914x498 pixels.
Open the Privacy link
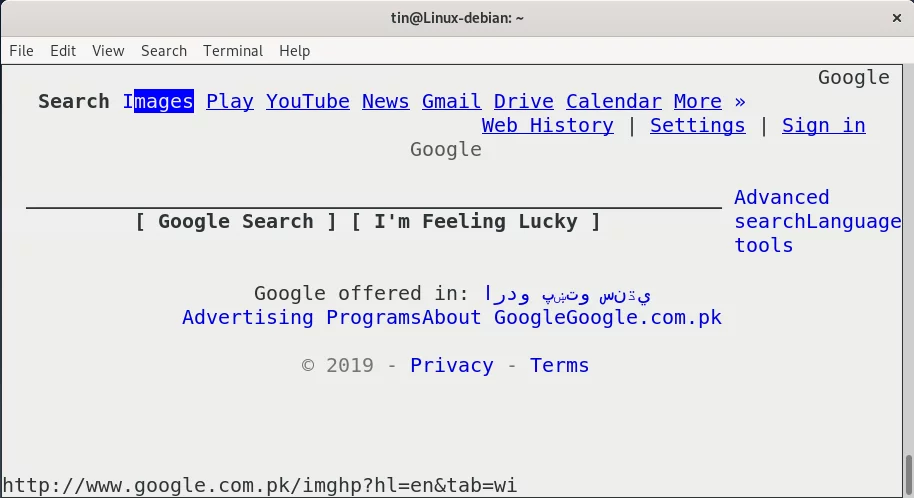click(x=452, y=365)
